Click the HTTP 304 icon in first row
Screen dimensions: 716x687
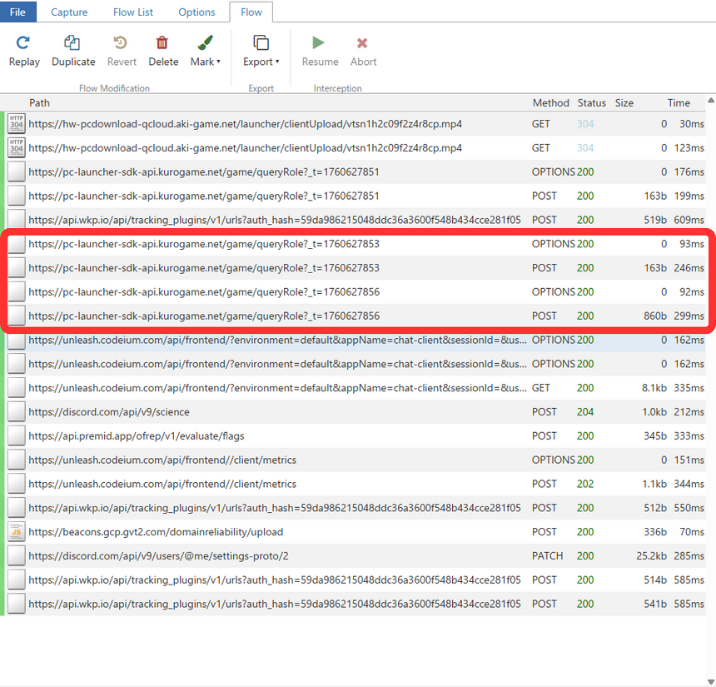click(16, 123)
